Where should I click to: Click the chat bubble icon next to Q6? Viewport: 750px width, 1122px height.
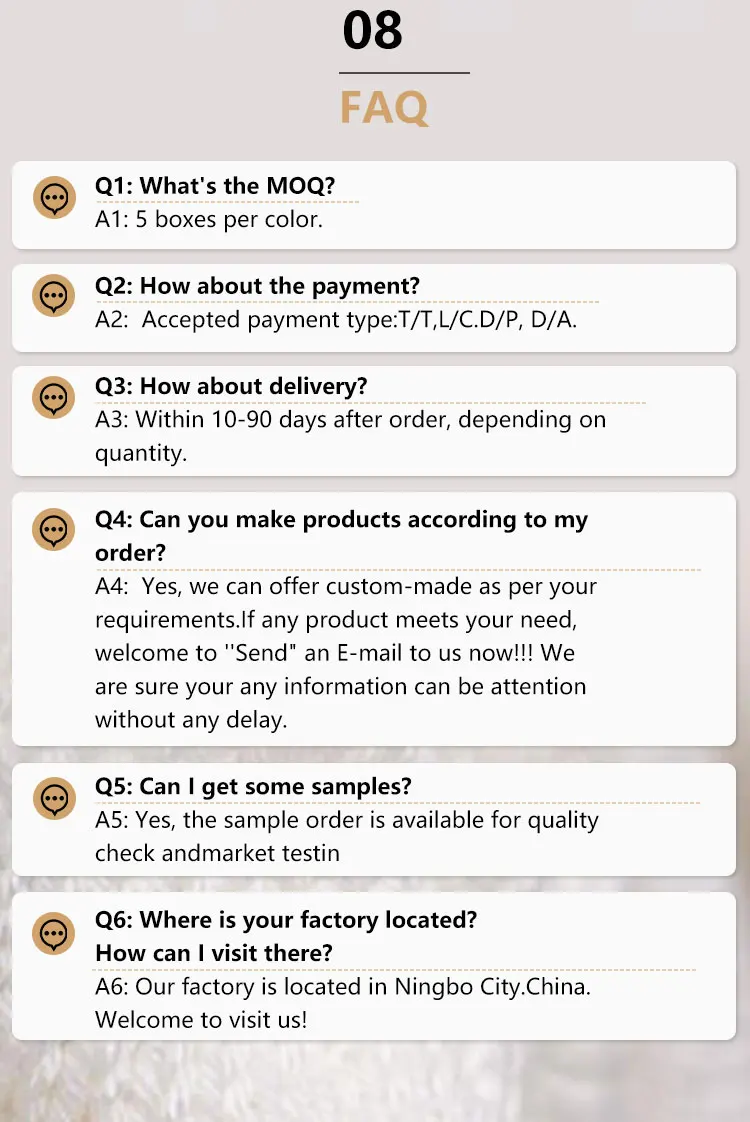point(54,933)
